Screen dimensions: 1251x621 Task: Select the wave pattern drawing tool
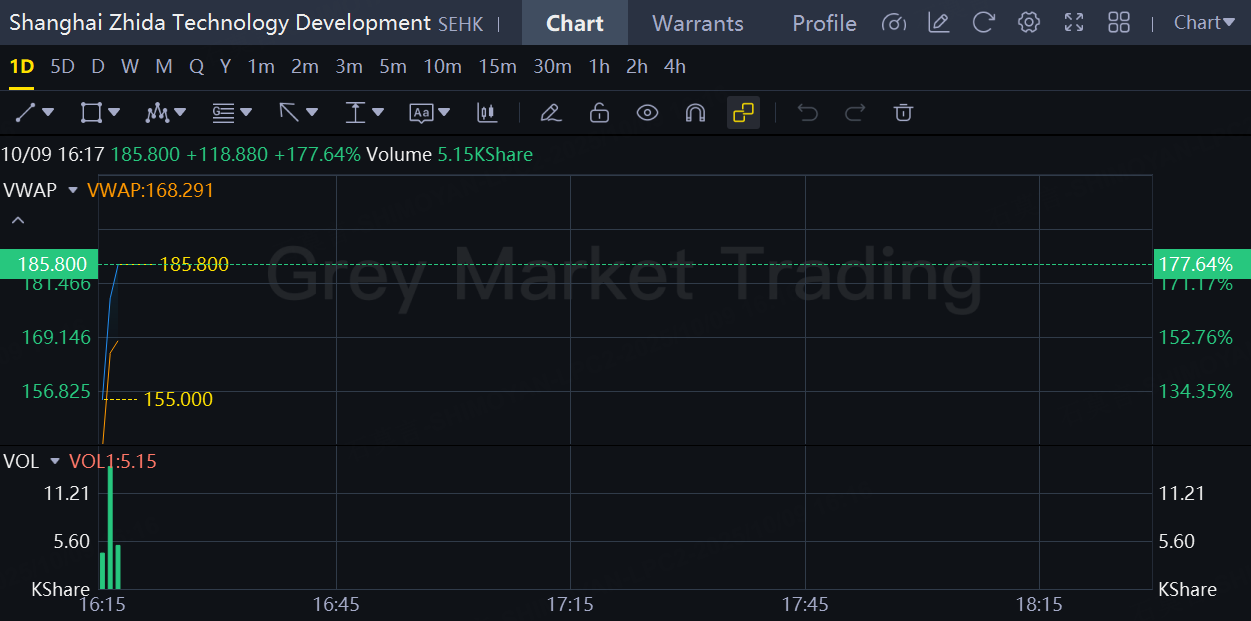(x=156, y=113)
